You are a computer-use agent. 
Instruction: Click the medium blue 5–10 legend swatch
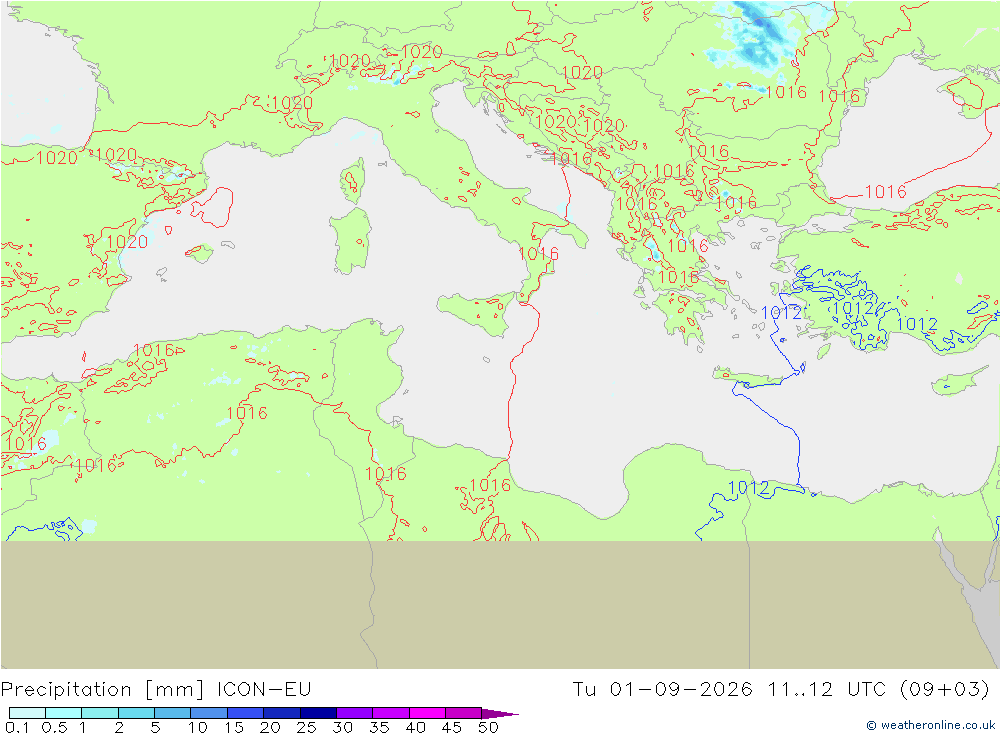point(172,713)
